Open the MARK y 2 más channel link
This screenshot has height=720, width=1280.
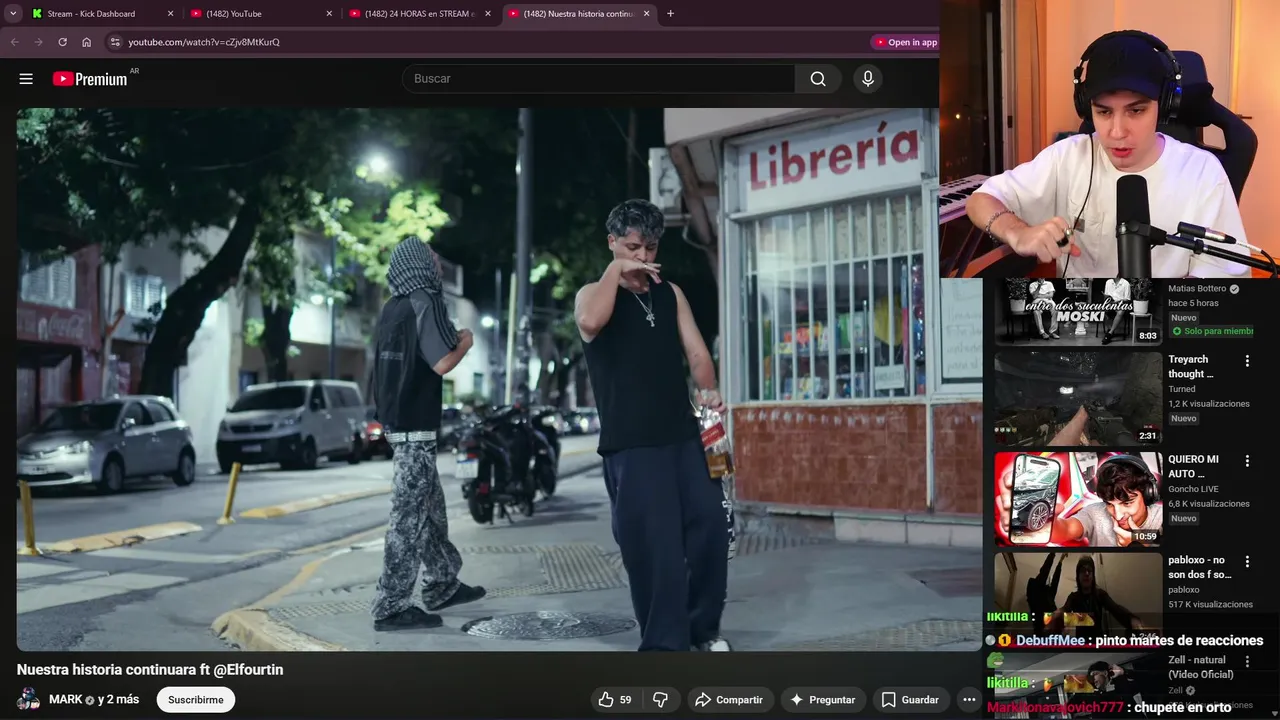coord(94,699)
